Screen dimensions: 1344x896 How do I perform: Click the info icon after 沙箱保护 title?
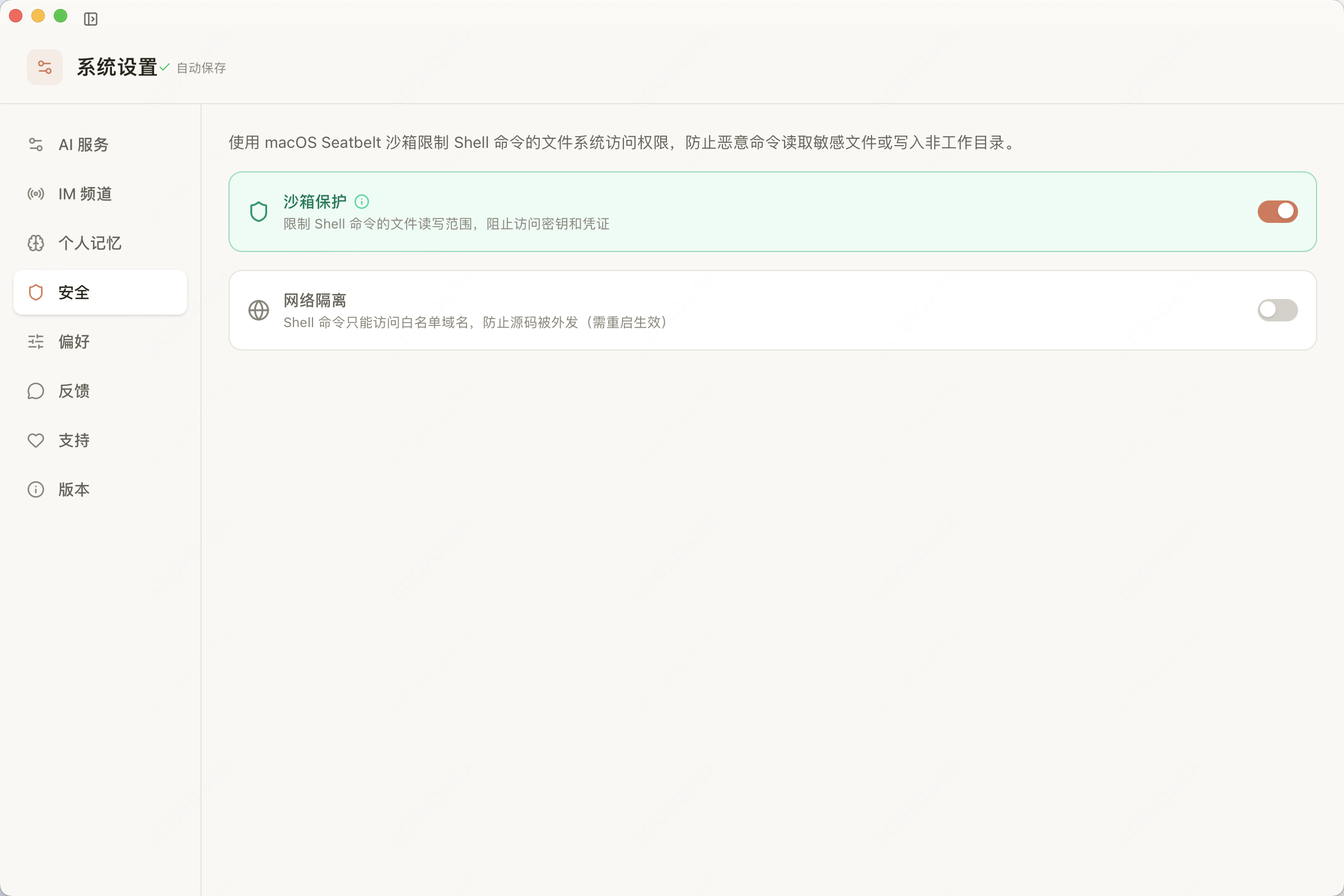pyautogui.click(x=362, y=201)
